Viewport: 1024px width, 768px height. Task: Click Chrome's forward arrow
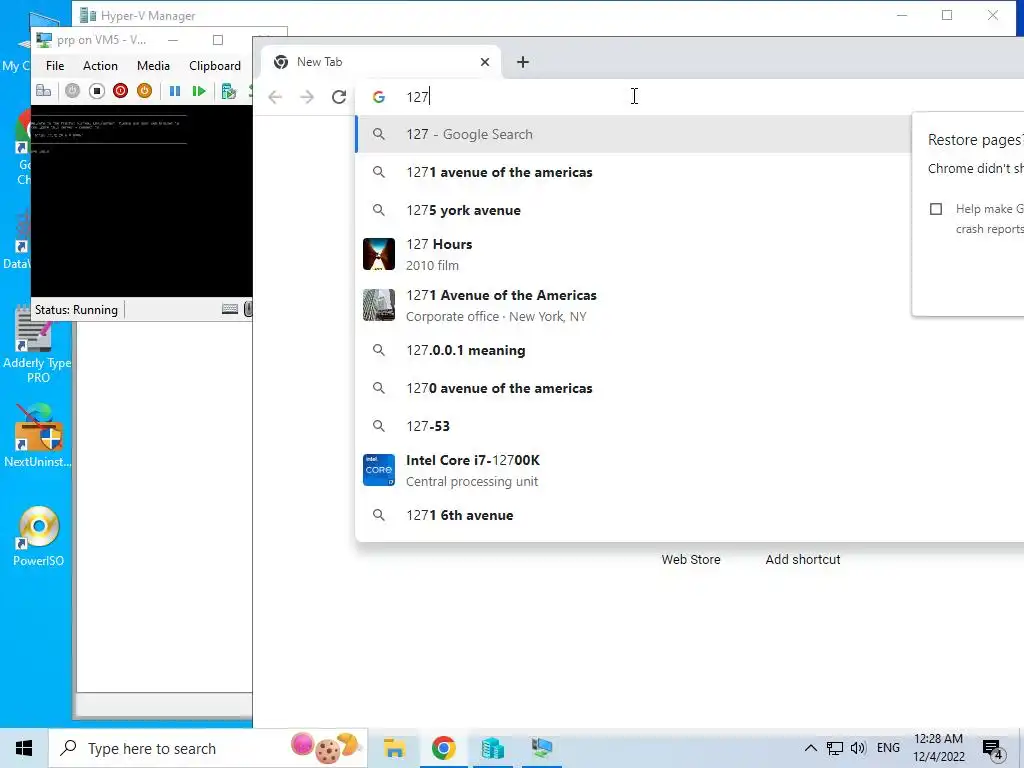(x=306, y=97)
